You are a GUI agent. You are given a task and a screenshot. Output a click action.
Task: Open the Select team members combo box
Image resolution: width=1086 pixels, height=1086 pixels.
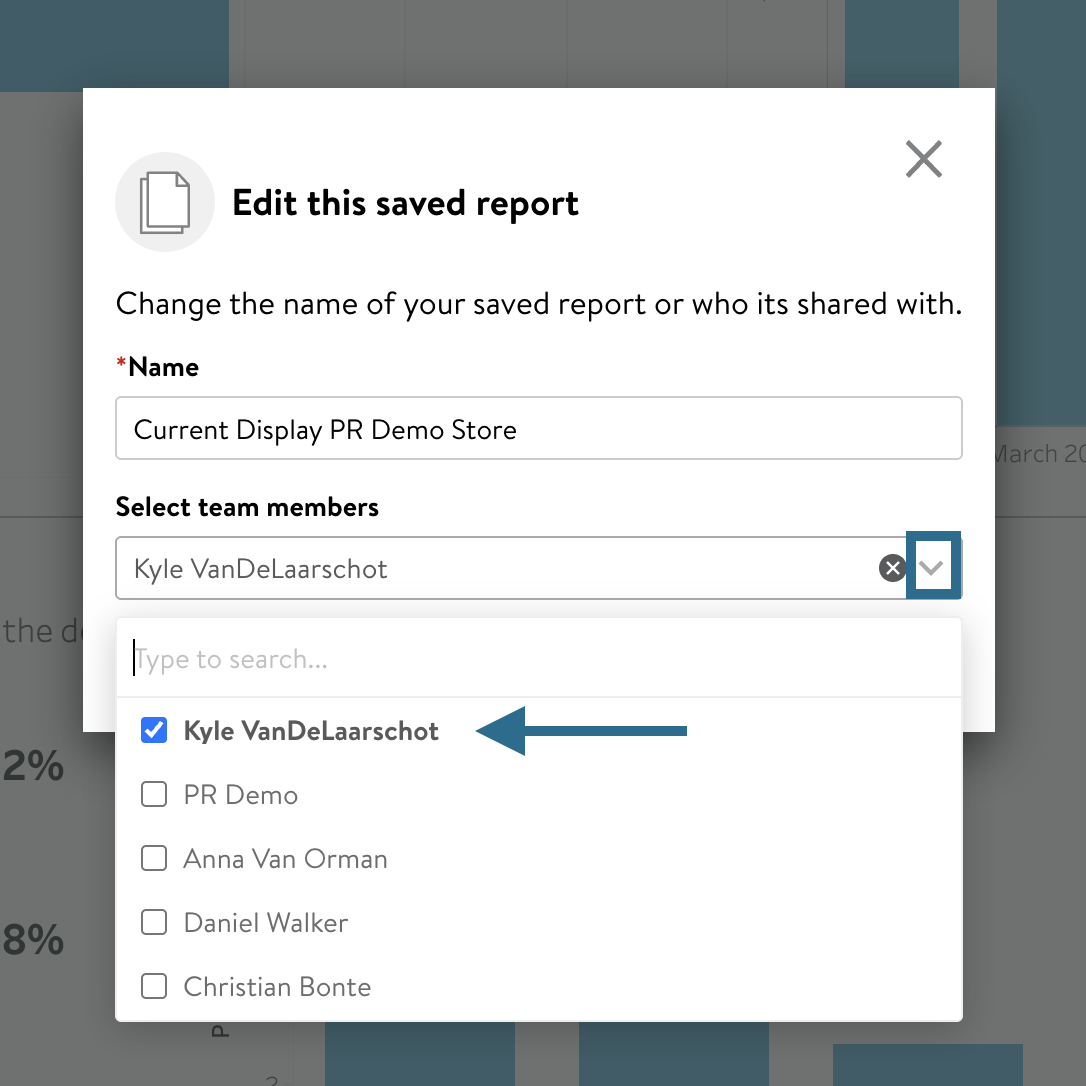click(x=490, y=569)
